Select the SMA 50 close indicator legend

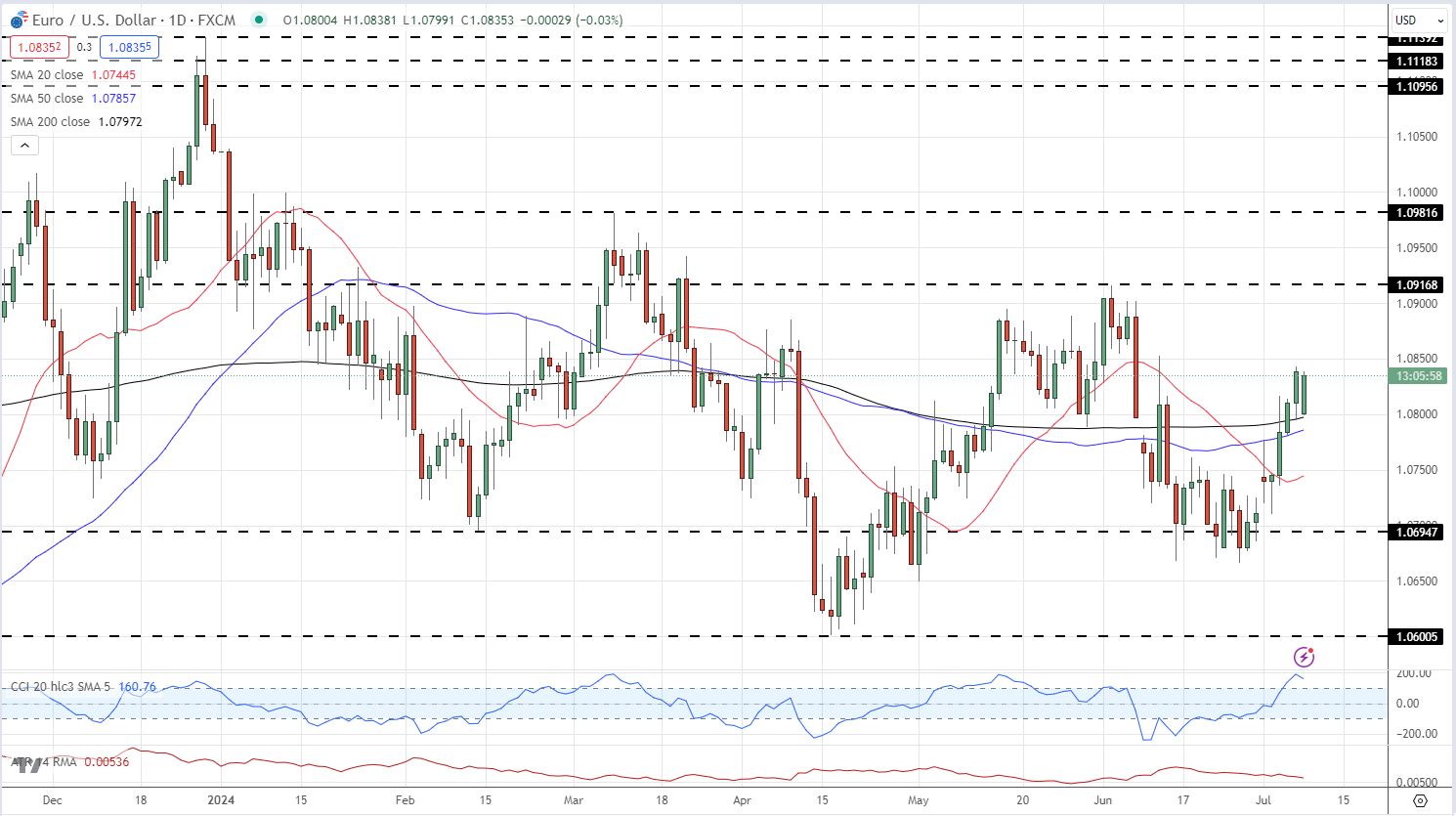click(x=47, y=99)
